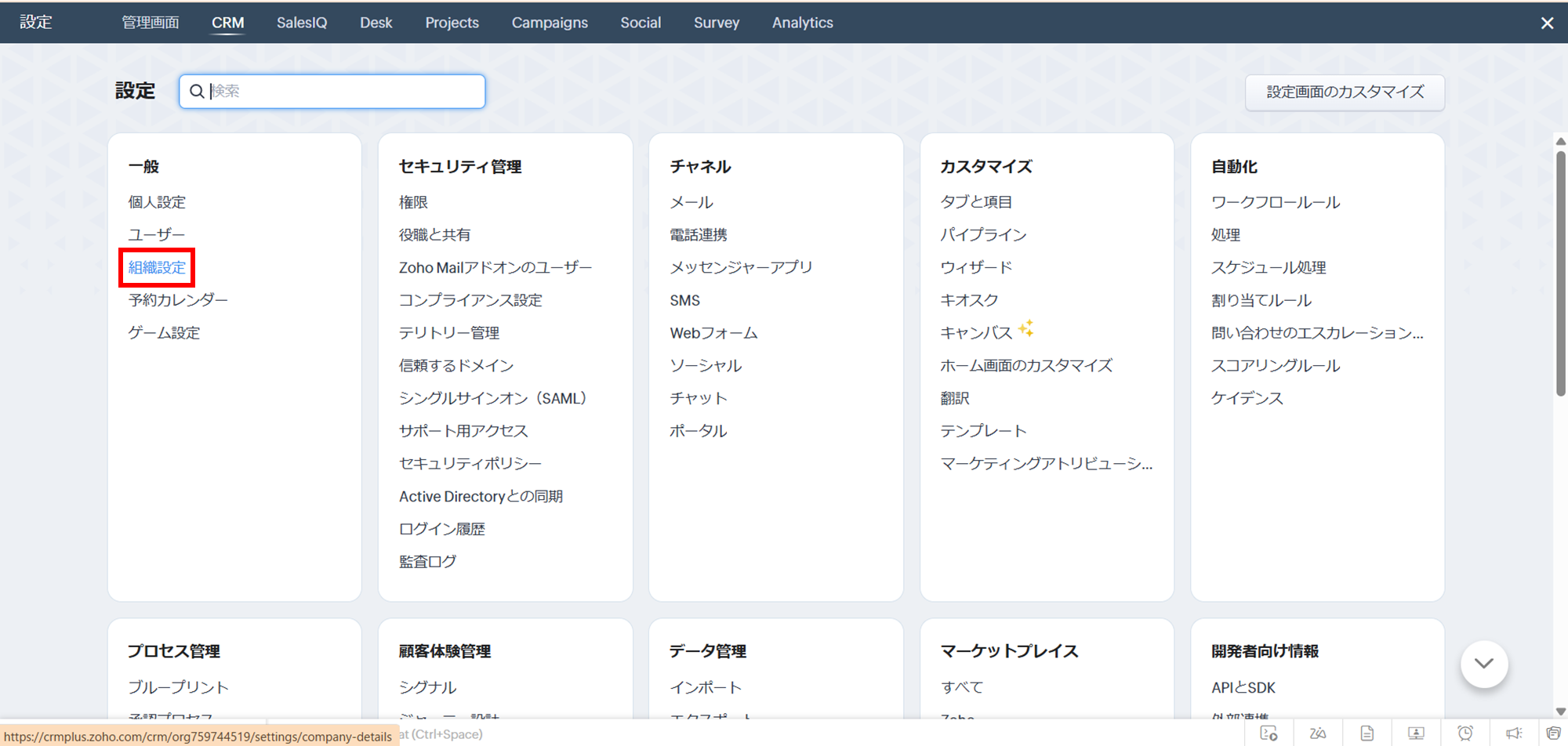
Task: Click into the 検索 settings search field
Action: coord(345,92)
